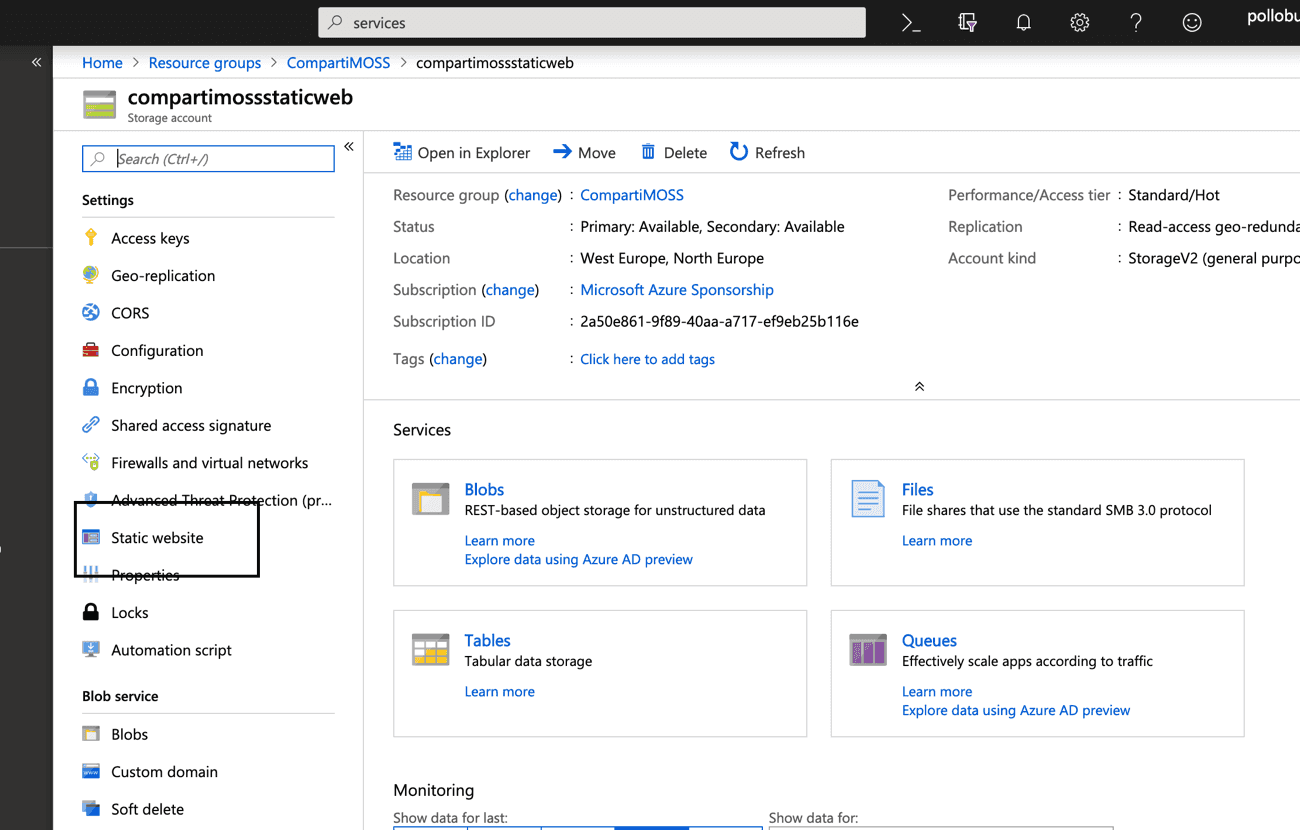Image resolution: width=1300 pixels, height=830 pixels.
Task: Click the Queues service purple icon
Action: tap(868, 649)
